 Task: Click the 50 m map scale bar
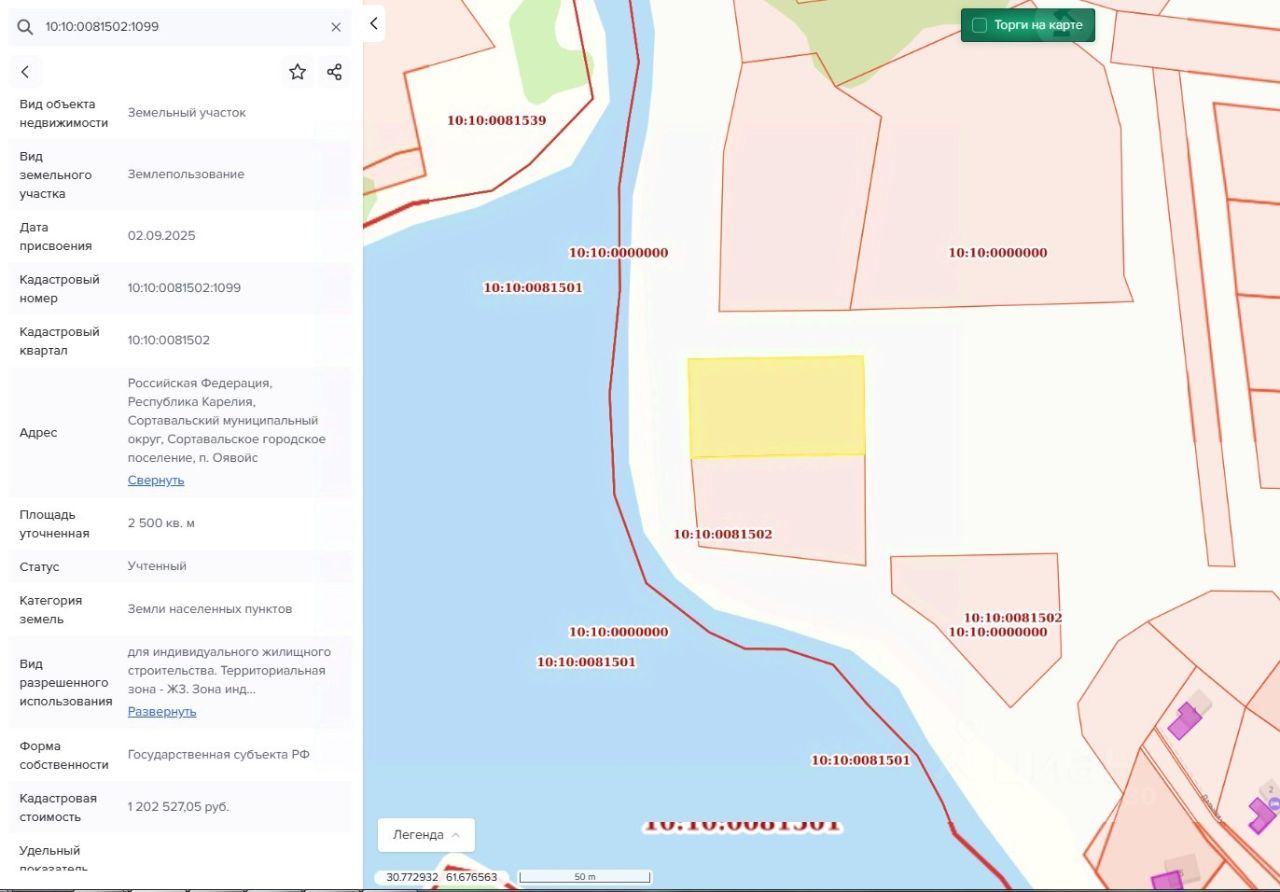[585, 877]
